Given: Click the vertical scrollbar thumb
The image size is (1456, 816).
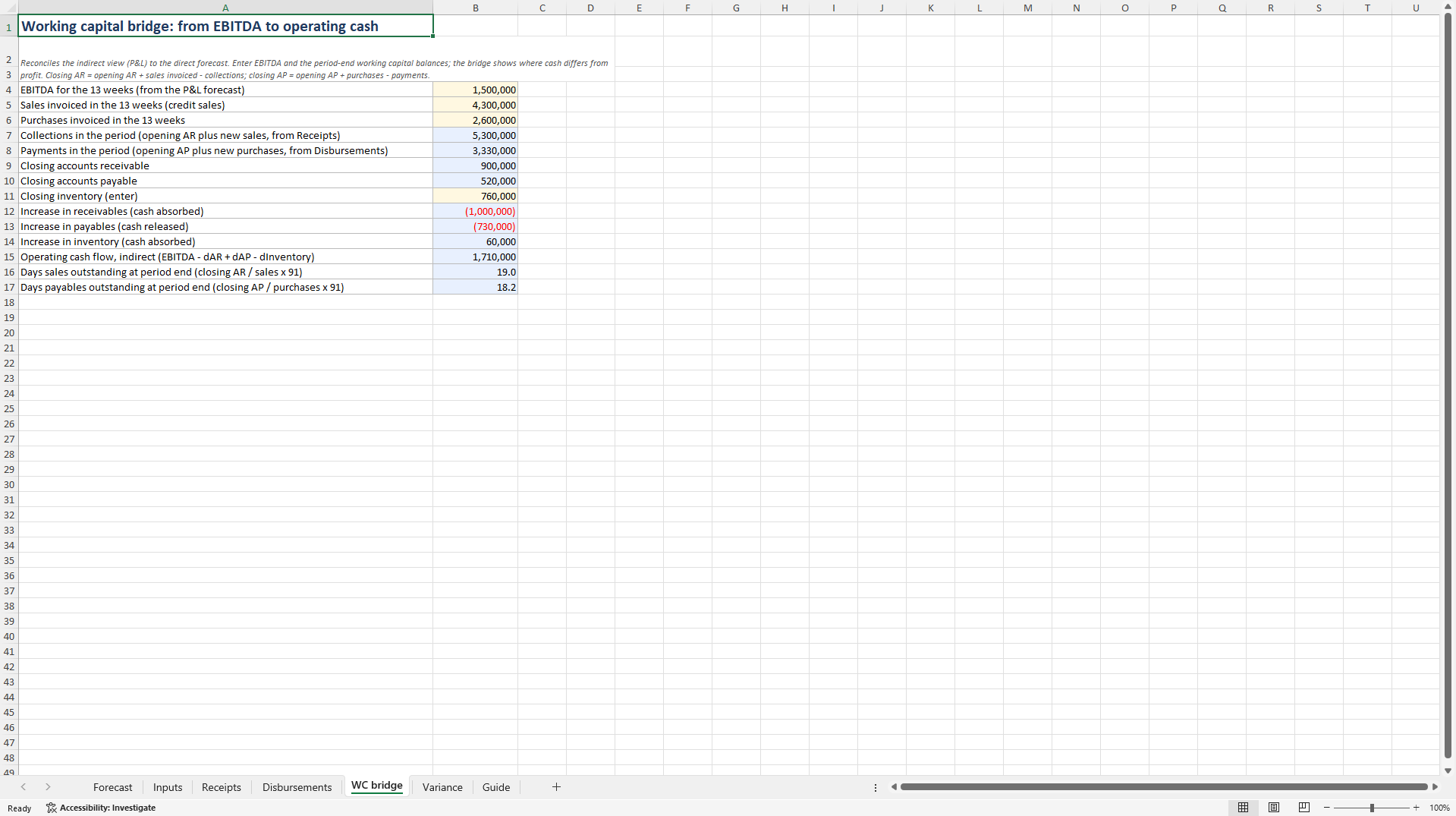Looking at the screenshot, I should [1448, 385].
